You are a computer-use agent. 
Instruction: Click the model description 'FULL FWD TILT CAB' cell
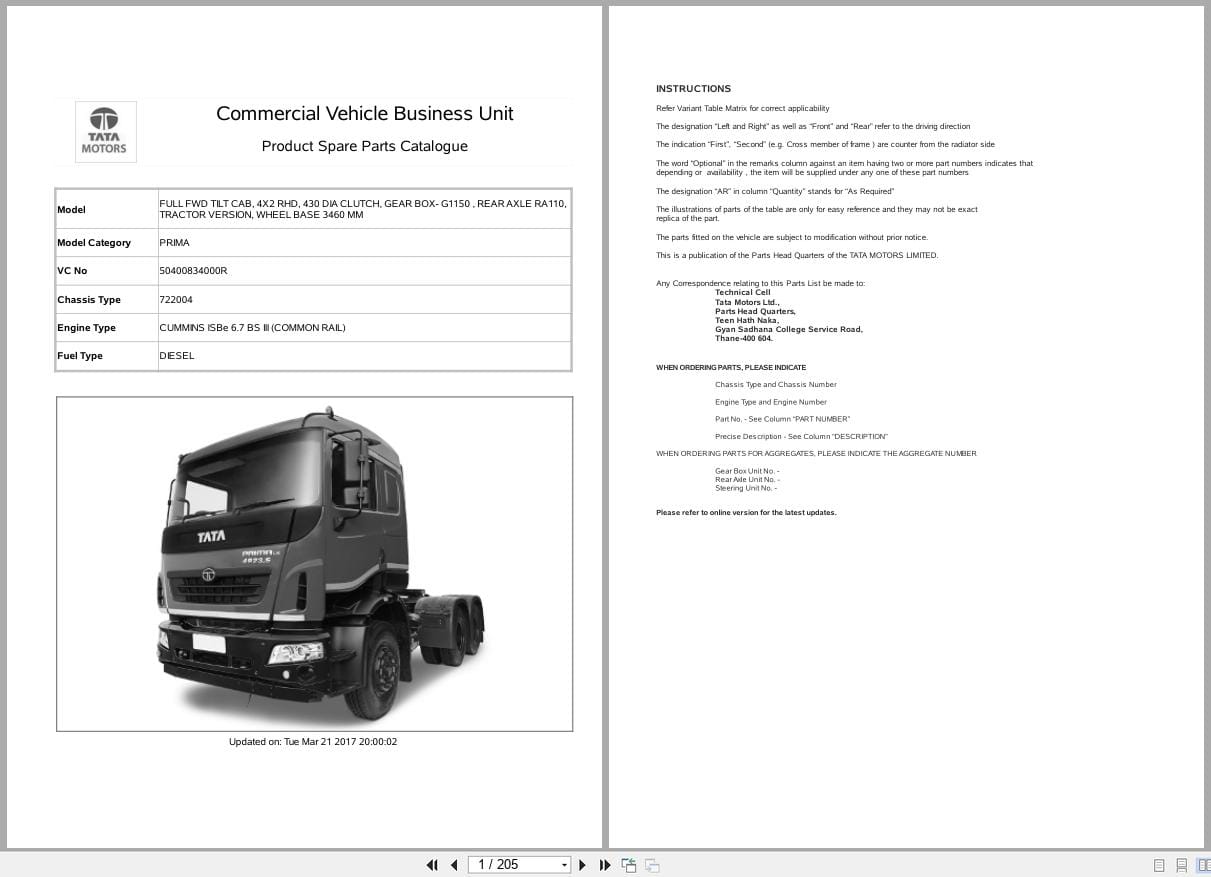coord(363,209)
